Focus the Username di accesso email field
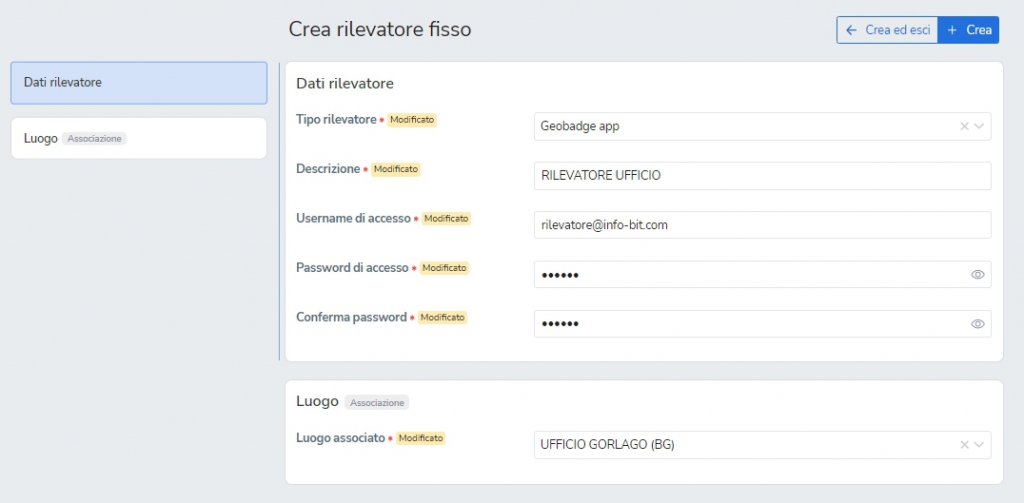The image size is (1024, 503). point(762,225)
